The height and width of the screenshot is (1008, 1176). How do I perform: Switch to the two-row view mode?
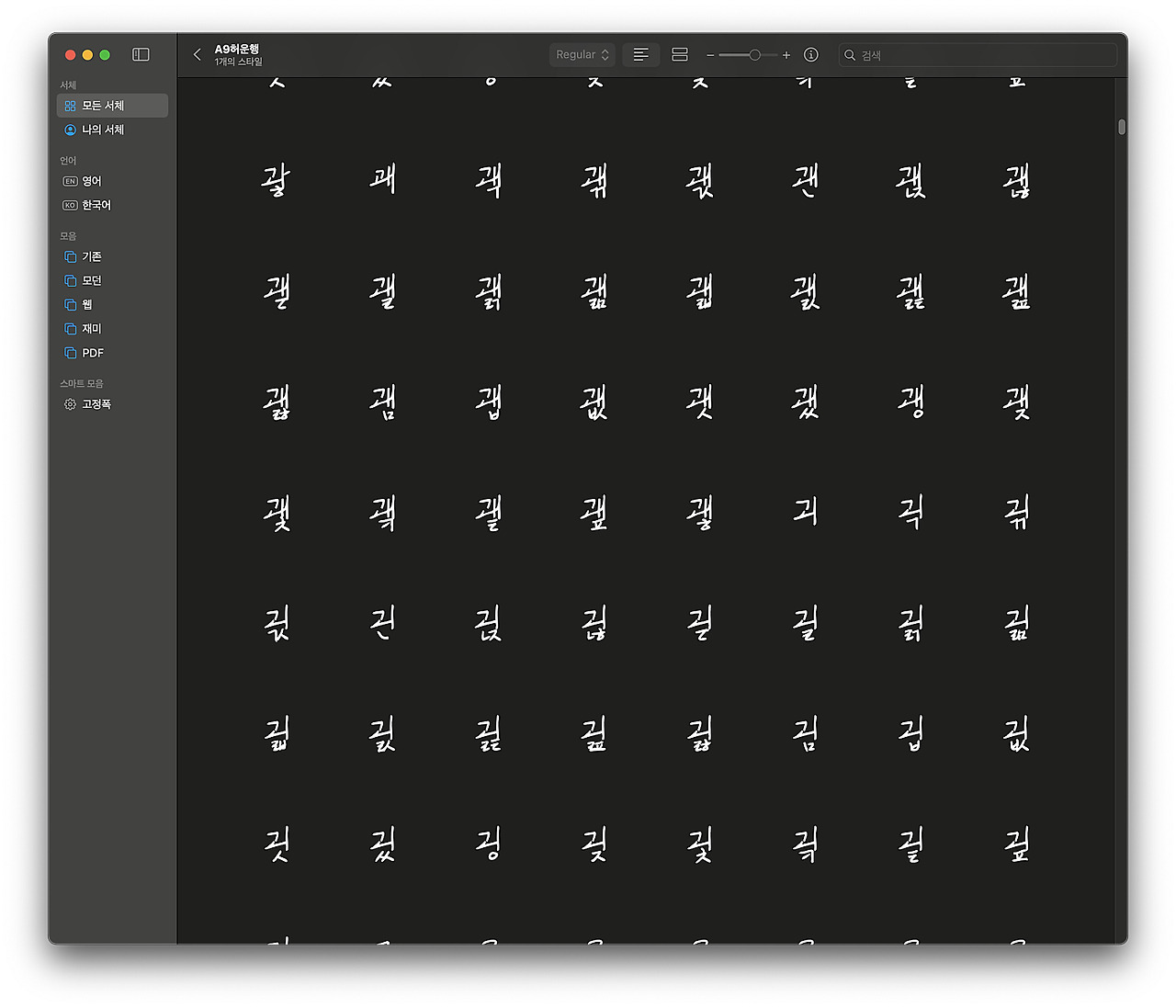tap(680, 55)
